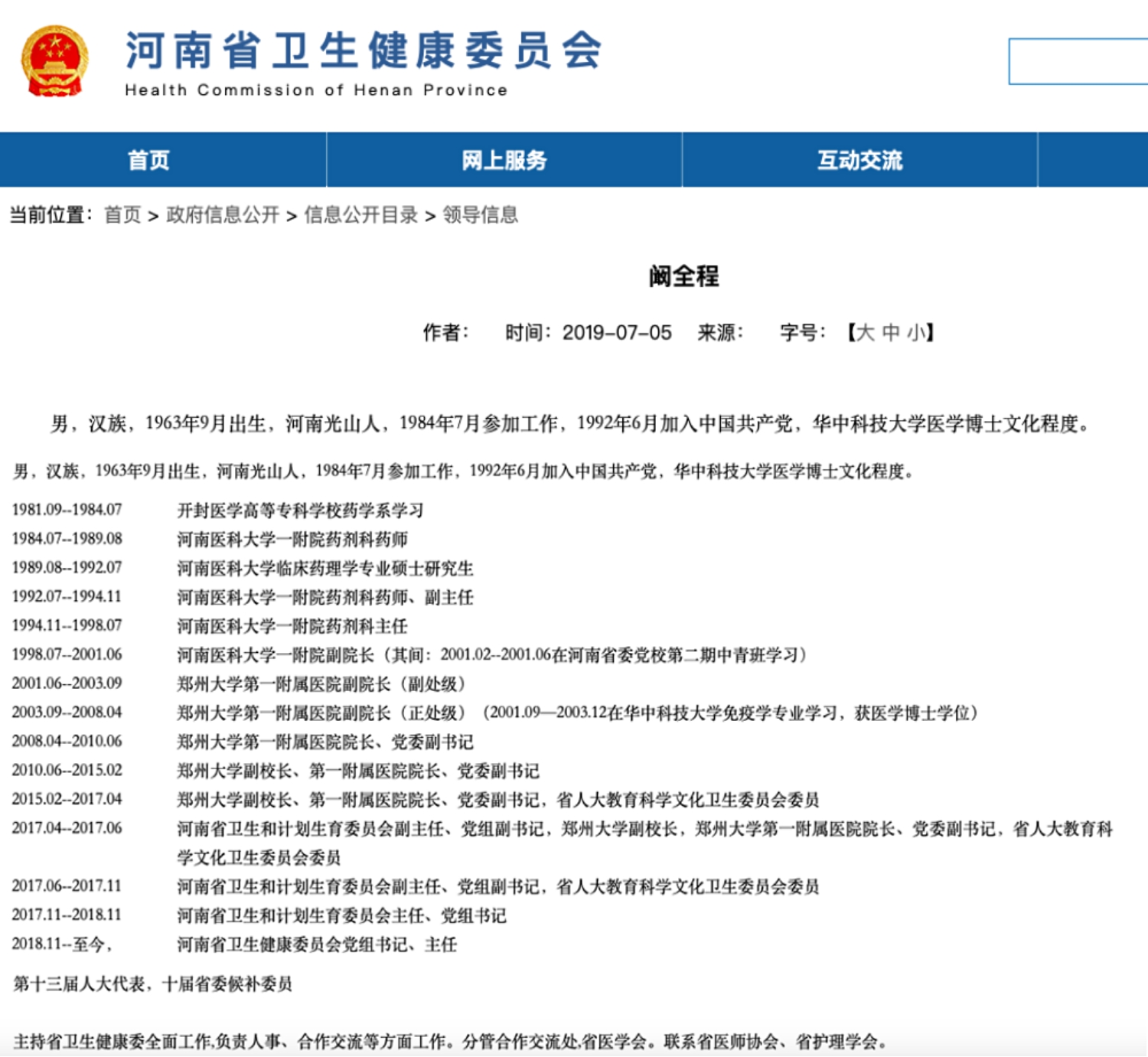This screenshot has height=1057, width=1148.
Task: Open the 首页 navigation menu item
Action: click(x=148, y=160)
